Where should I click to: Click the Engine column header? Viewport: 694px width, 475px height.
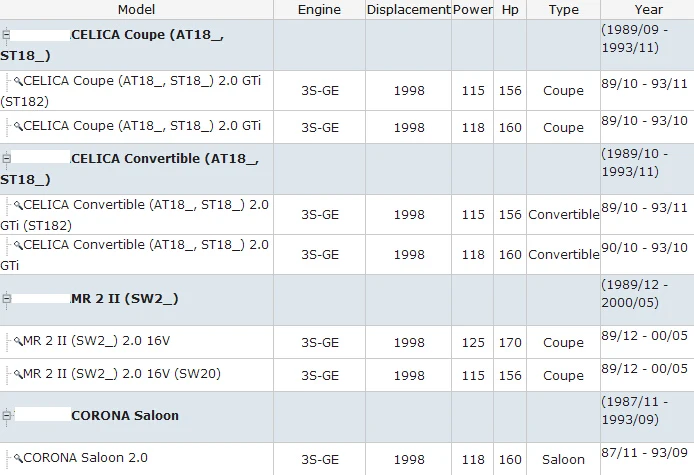[x=319, y=9]
